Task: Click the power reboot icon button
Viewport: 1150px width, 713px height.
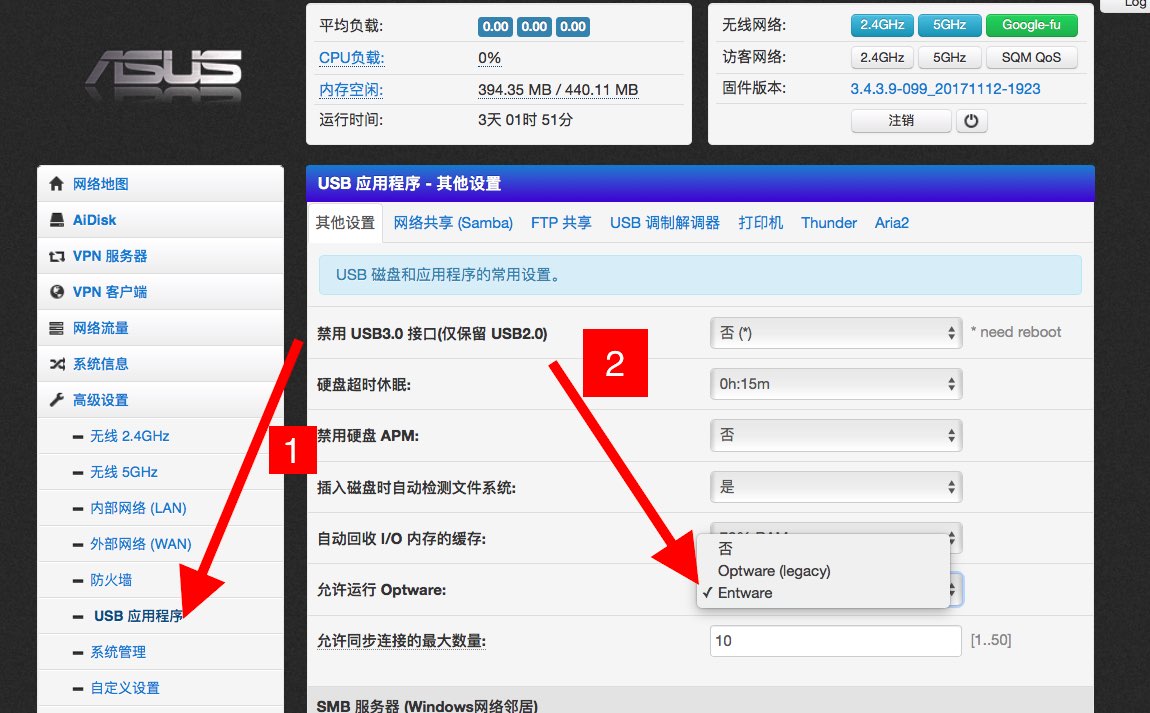Action: point(971,120)
